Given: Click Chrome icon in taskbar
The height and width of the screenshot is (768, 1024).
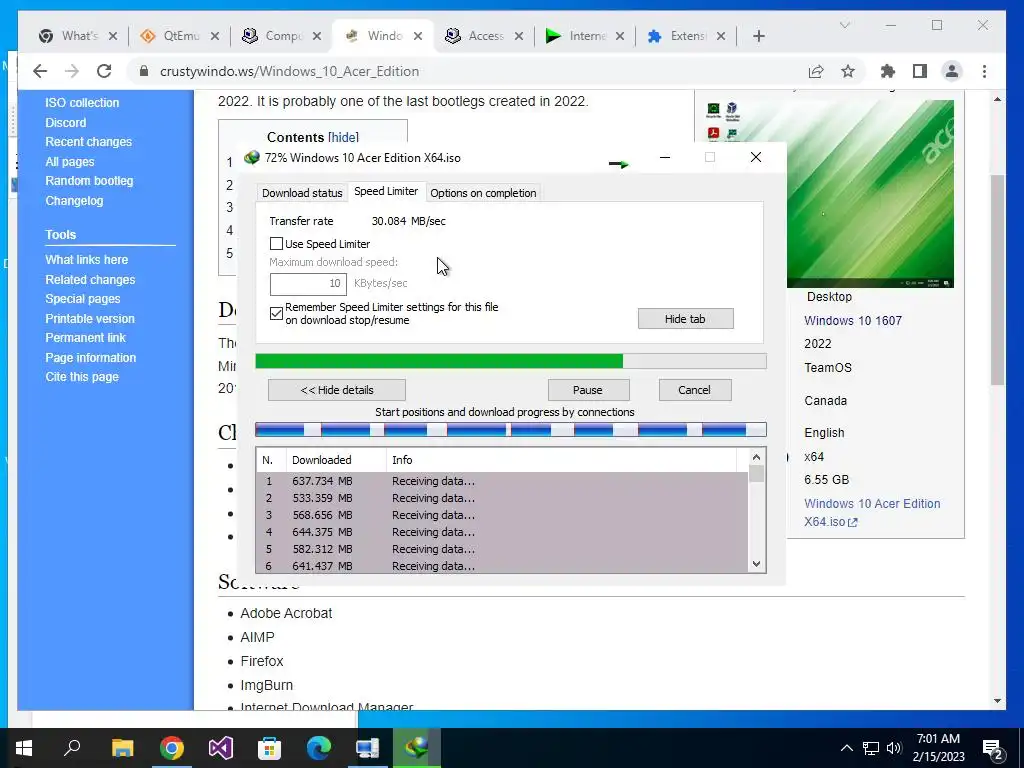Looking at the screenshot, I should click(172, 748).
